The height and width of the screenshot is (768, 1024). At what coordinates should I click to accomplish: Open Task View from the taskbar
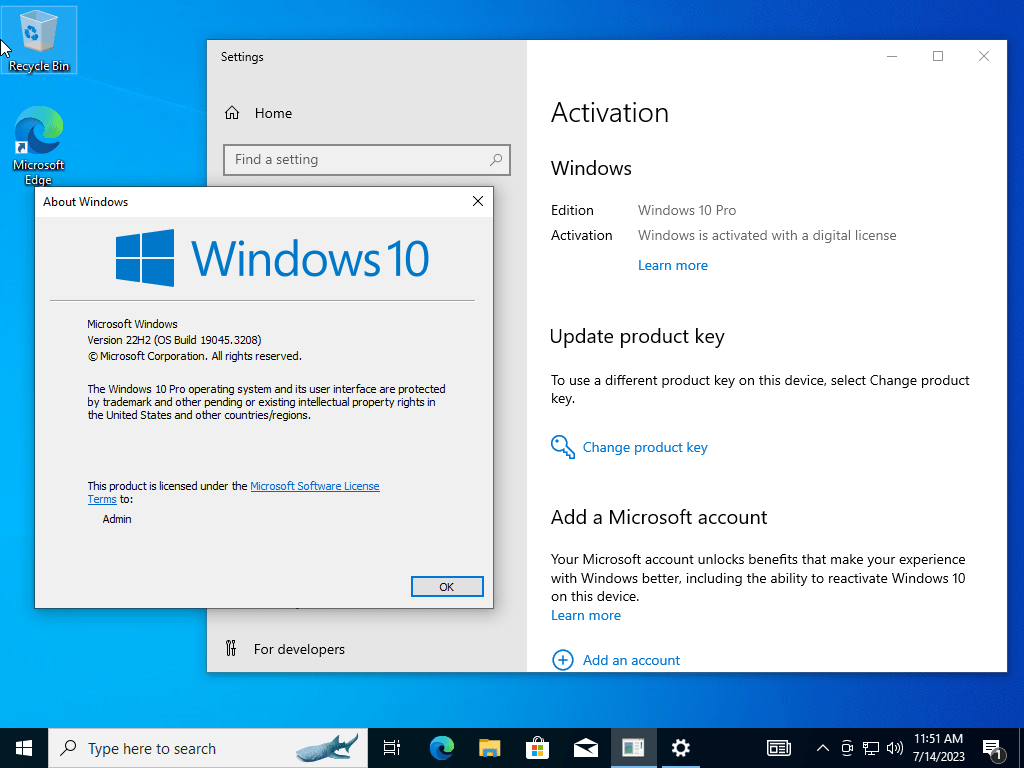click(391, 748)
